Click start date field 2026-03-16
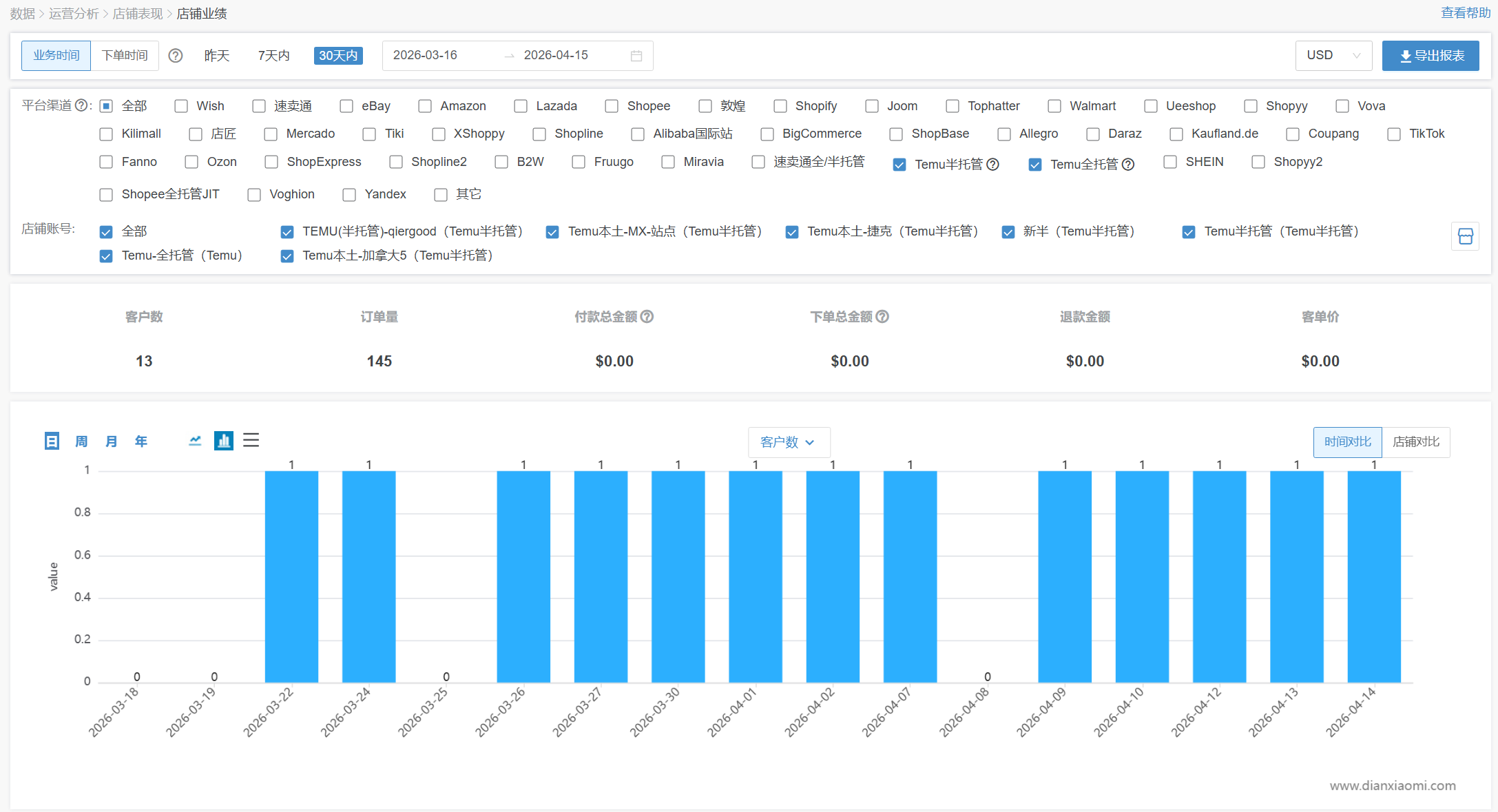 click(425, 56)
